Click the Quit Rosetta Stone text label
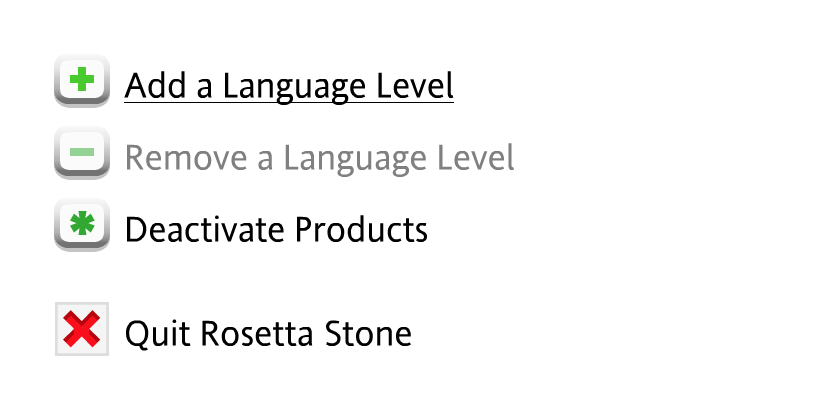832x408 pixels. 268,333
